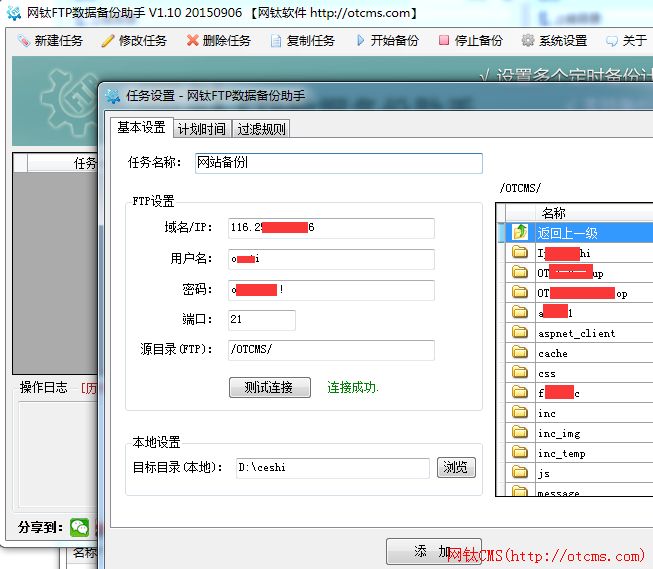Click the 删除任务 red X icon
653x569 pixels.
coord(192,40)
